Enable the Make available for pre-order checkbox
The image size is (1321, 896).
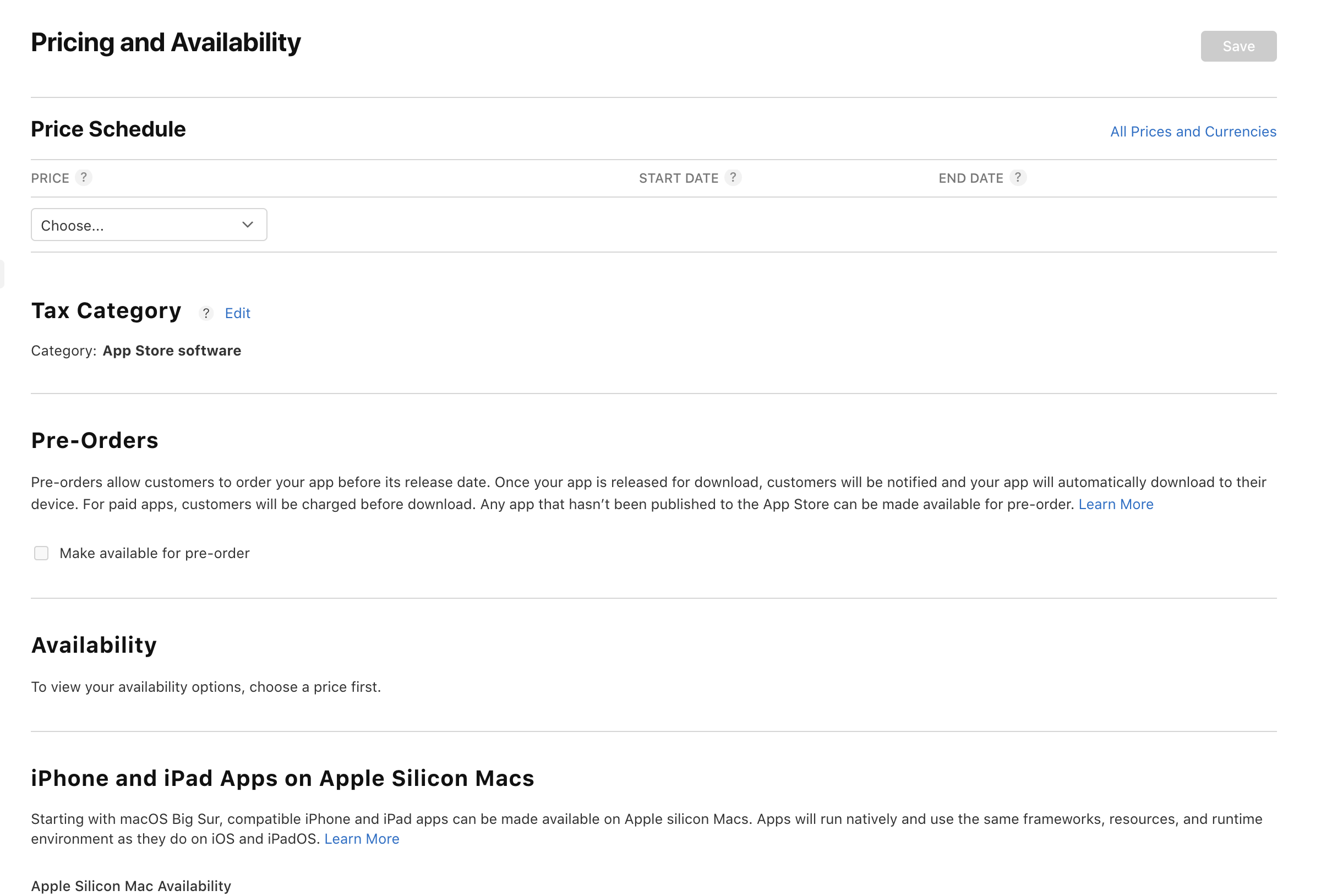pyautogui.click(x=41, y=553)
